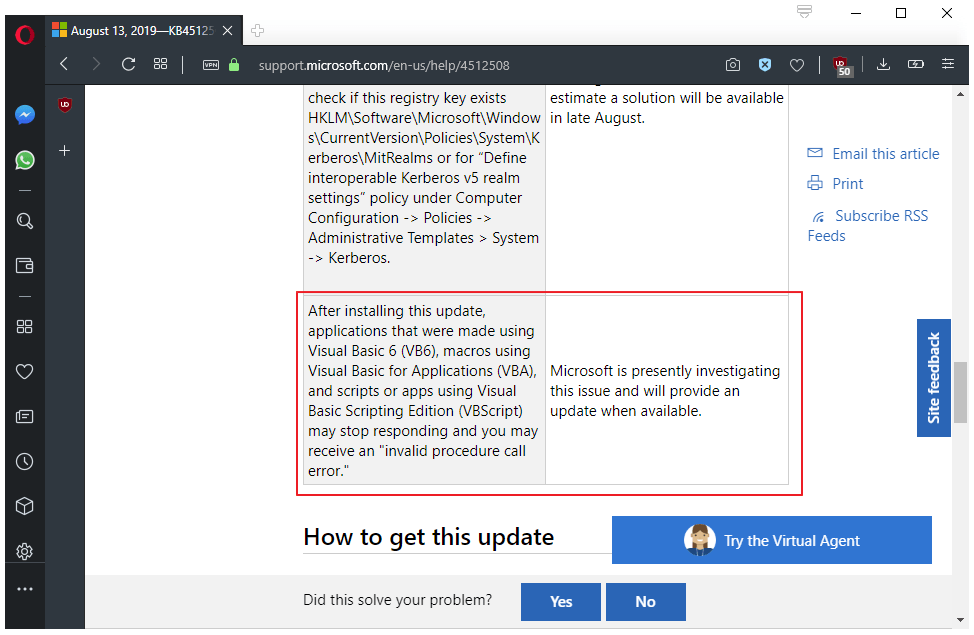Open browsing history from the sidebar clock icon
Screen dimensions: 974x635
[24, 461]
